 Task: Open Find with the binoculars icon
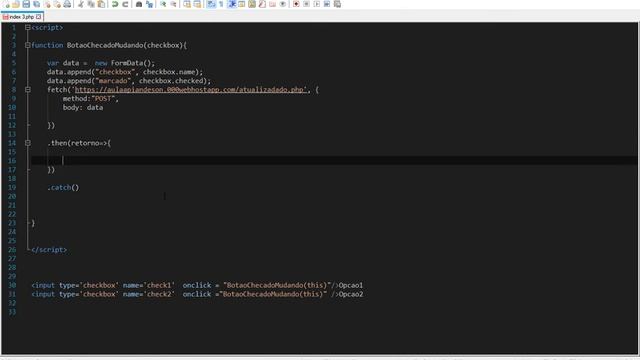tap(139, 4)
